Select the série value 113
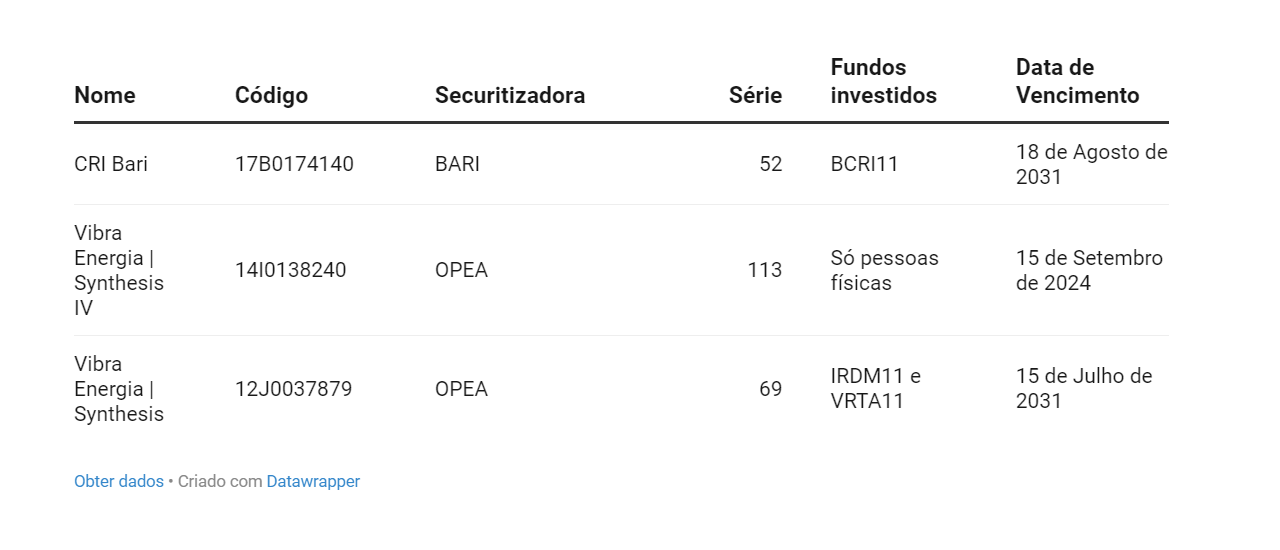This screenshot has width=1280, height=550. click(x=765, y=270)
